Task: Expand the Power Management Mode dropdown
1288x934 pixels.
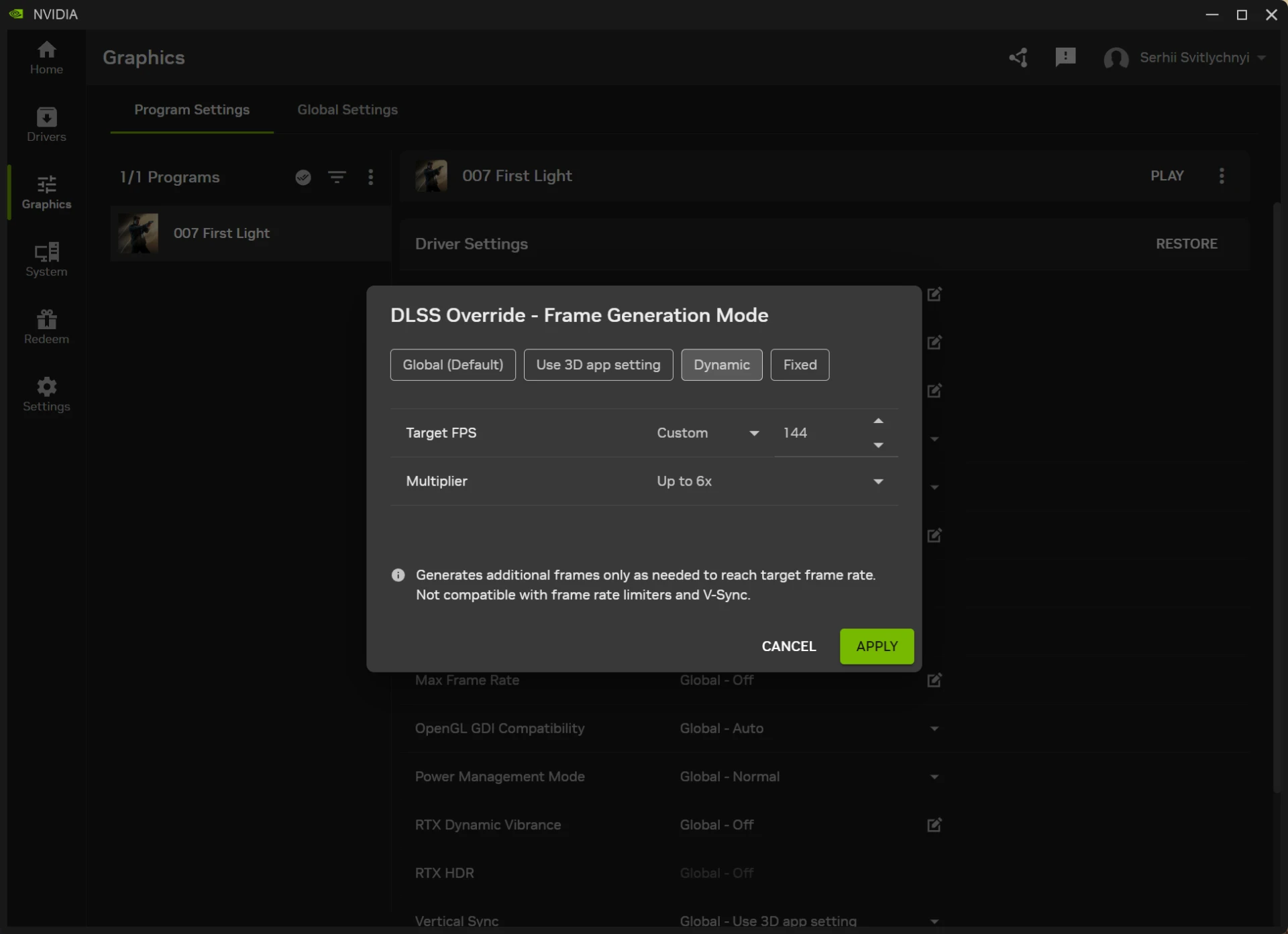Action: point(934,777)
